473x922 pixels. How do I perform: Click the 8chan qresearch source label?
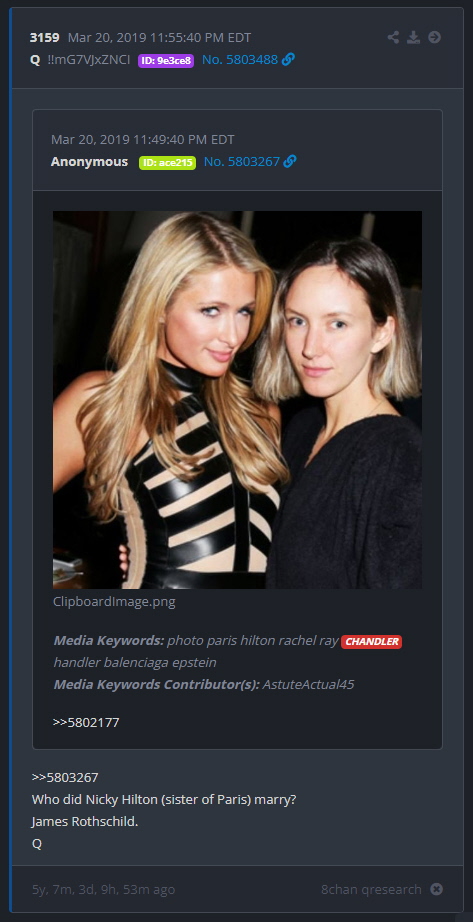(x=371, y=889)
